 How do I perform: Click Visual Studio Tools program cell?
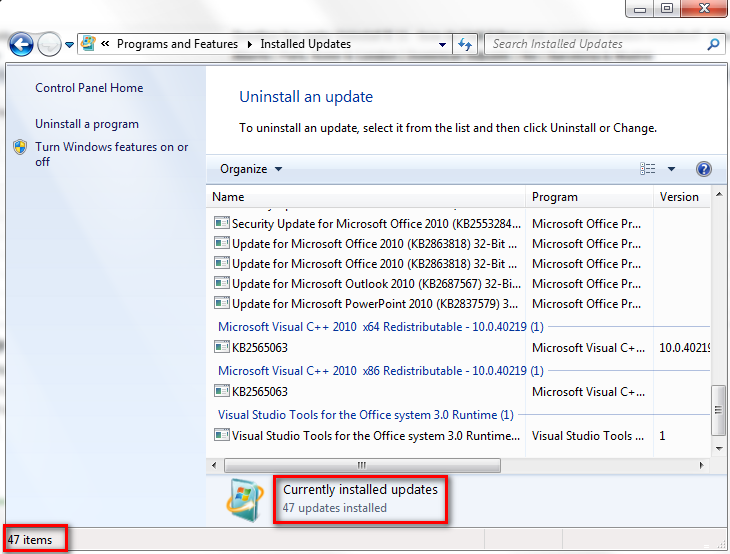(588, 436)
